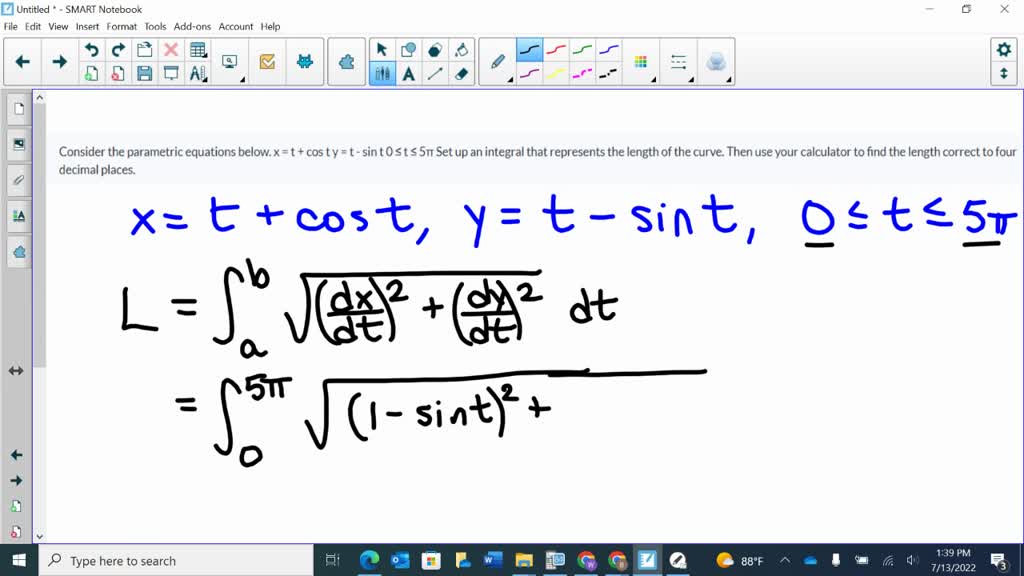Open the Tools menu

(154, 26)
